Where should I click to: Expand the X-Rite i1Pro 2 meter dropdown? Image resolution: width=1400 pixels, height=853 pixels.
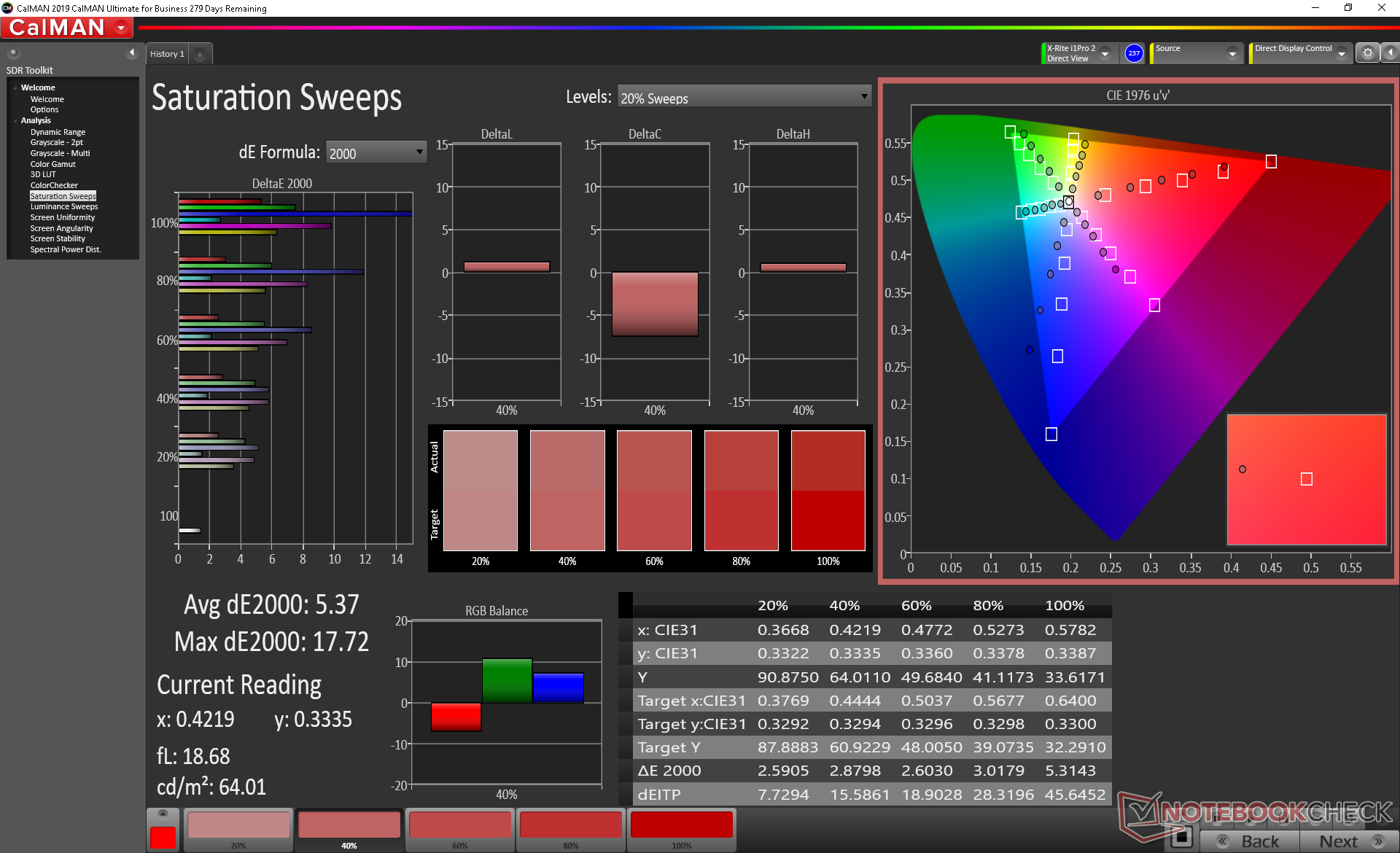pyautogui.click(x=1105, y=54)
